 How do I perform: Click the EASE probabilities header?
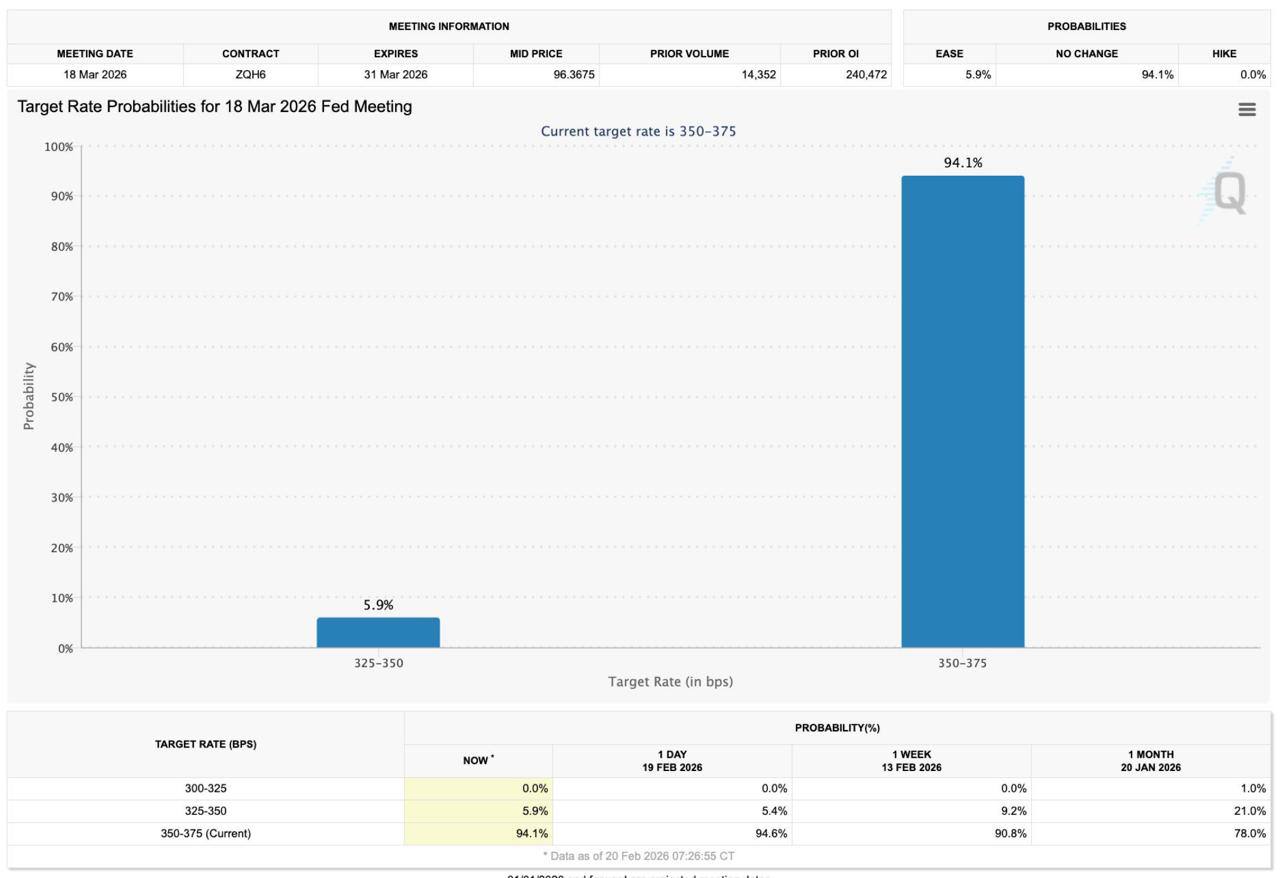click(949, 54)
